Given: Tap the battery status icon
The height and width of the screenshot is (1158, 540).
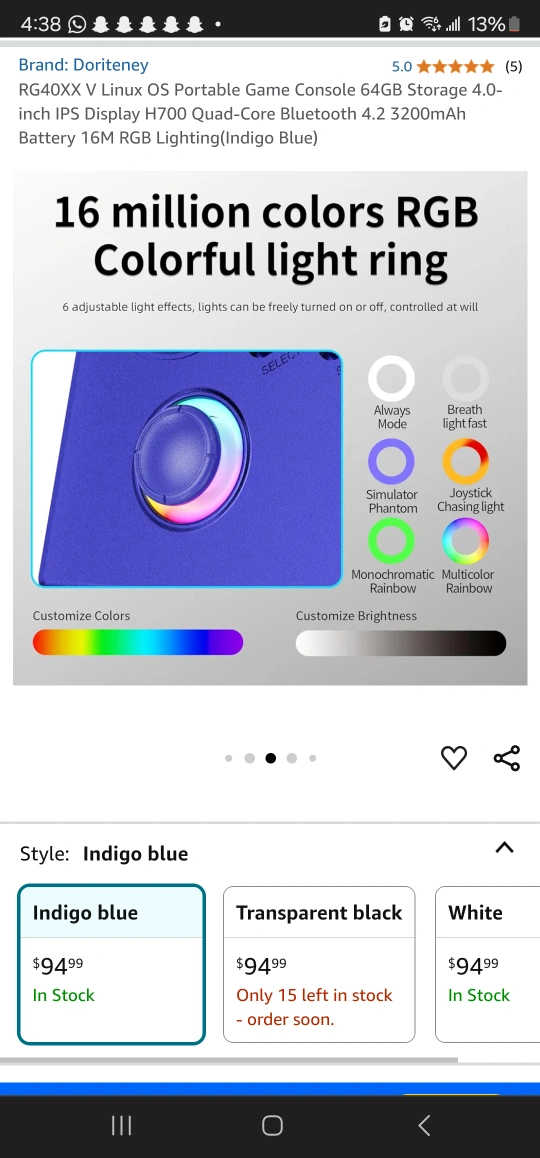Looking at the screenshot, I should 514,24.
